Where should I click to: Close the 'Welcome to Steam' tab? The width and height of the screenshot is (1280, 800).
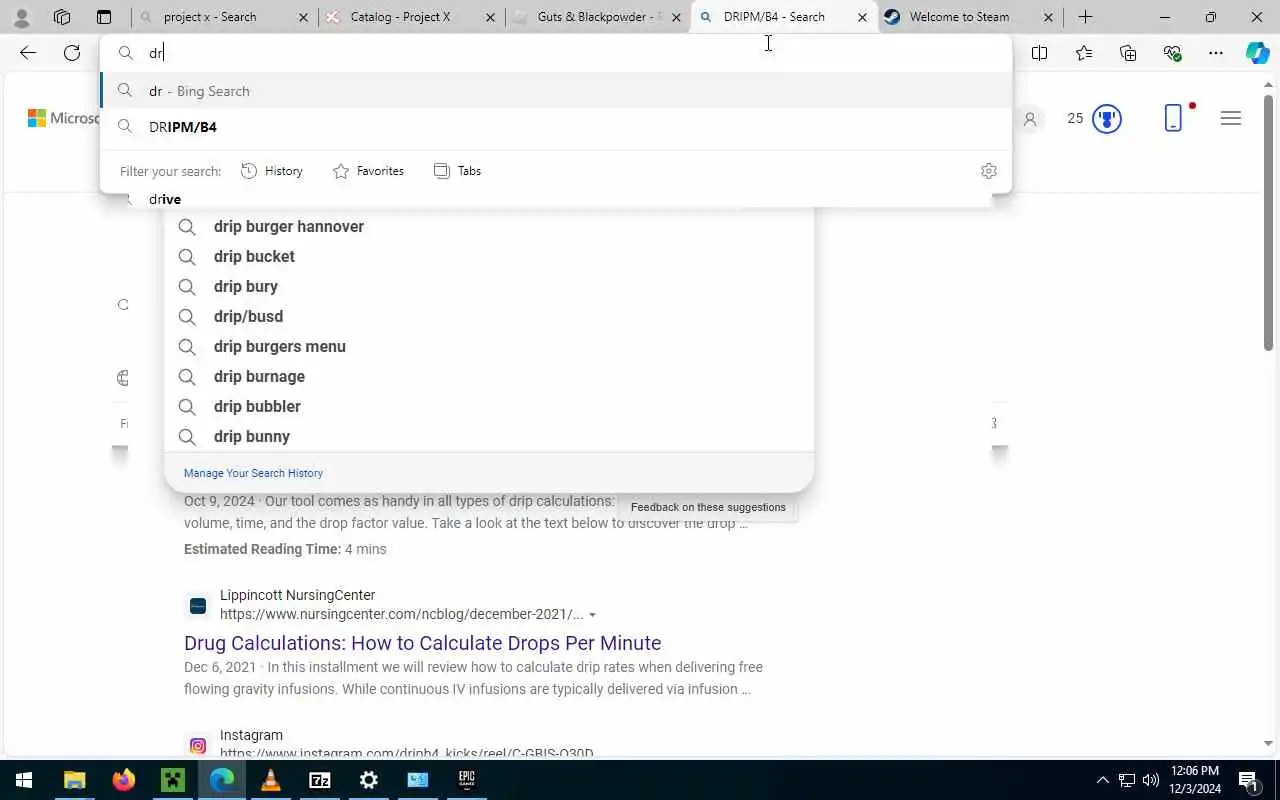1048,17
